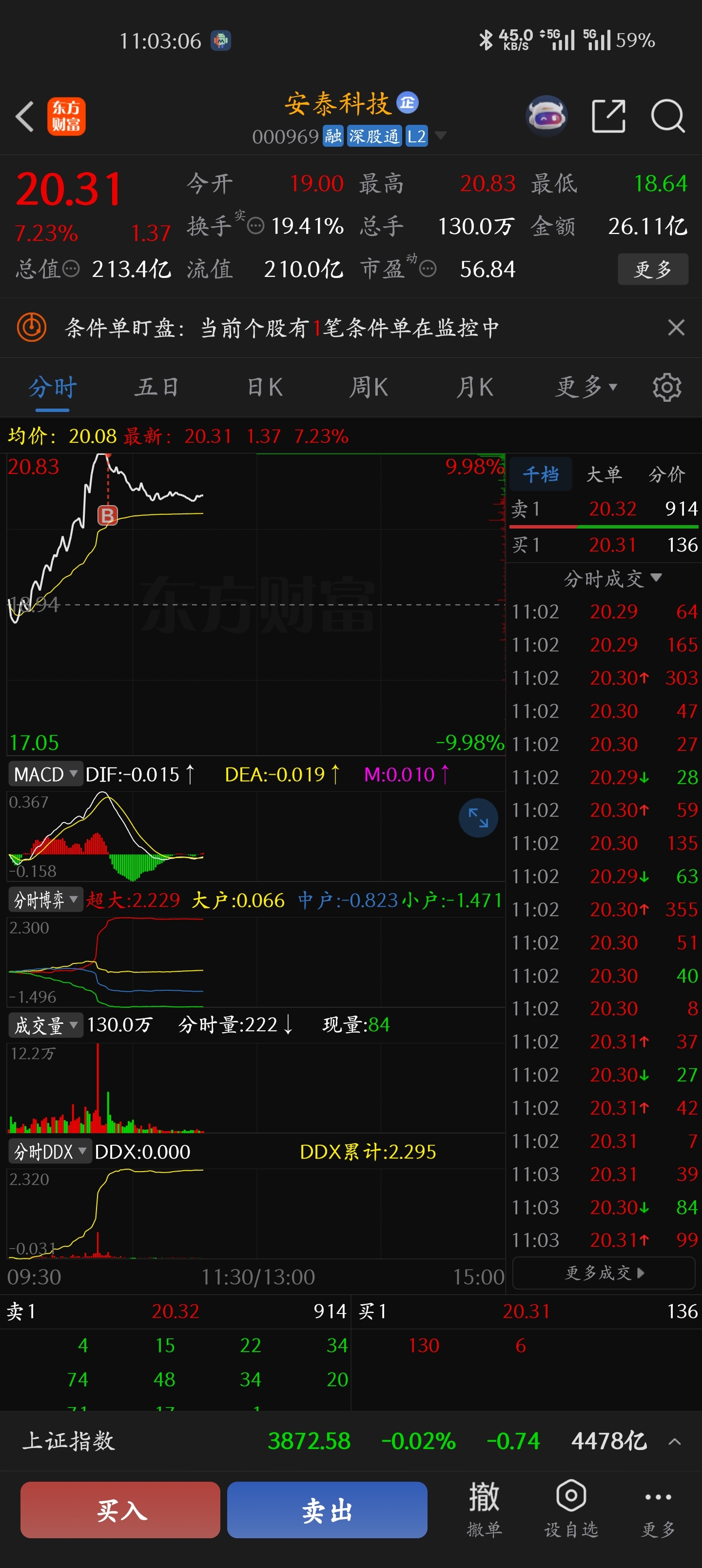The width and height of the screenshot is (702, 1568).
Task: Expand the chart with the fullscreen arrows icon
Action: pyautogui.click(x=478, y=818)
